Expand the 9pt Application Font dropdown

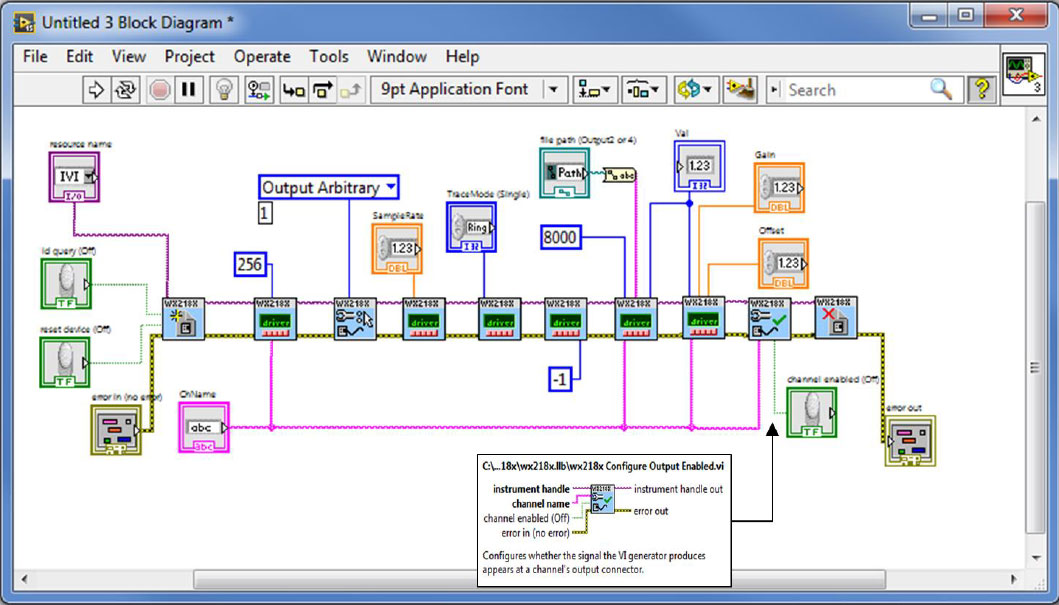coord(555,90)
